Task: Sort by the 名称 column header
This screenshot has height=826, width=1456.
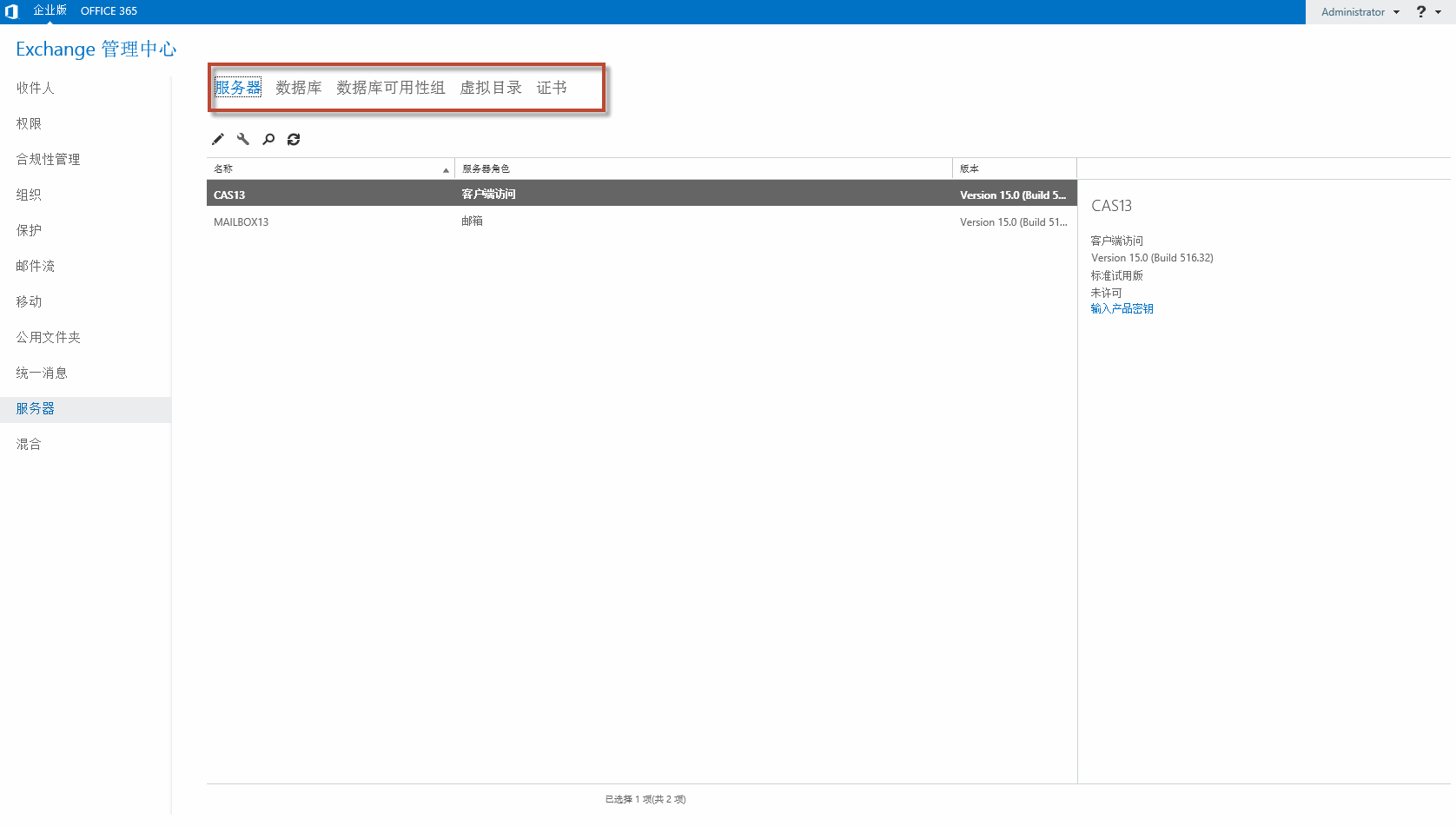Action: coord(331,169)
